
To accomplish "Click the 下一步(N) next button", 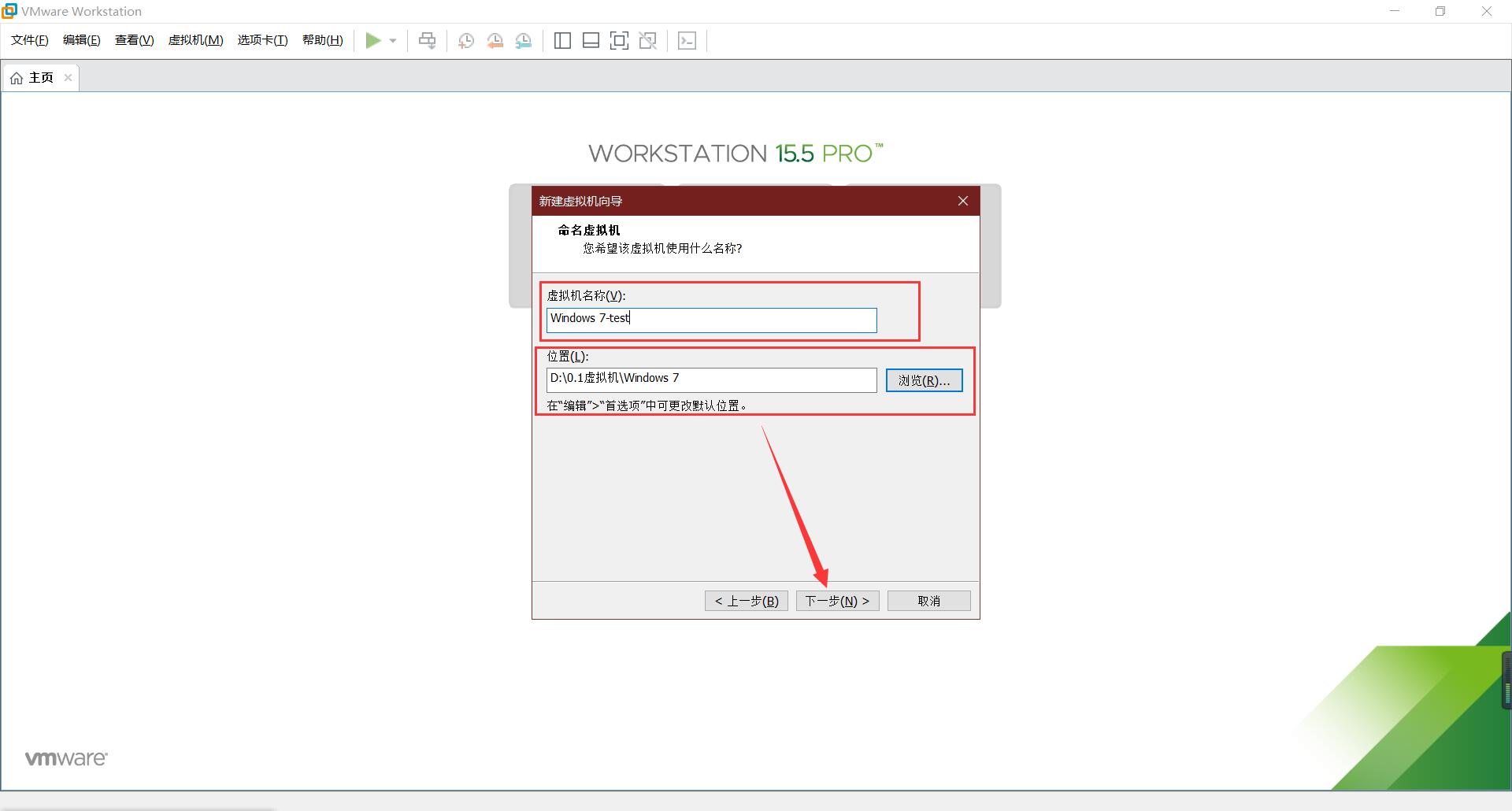I will click(838, 601).
